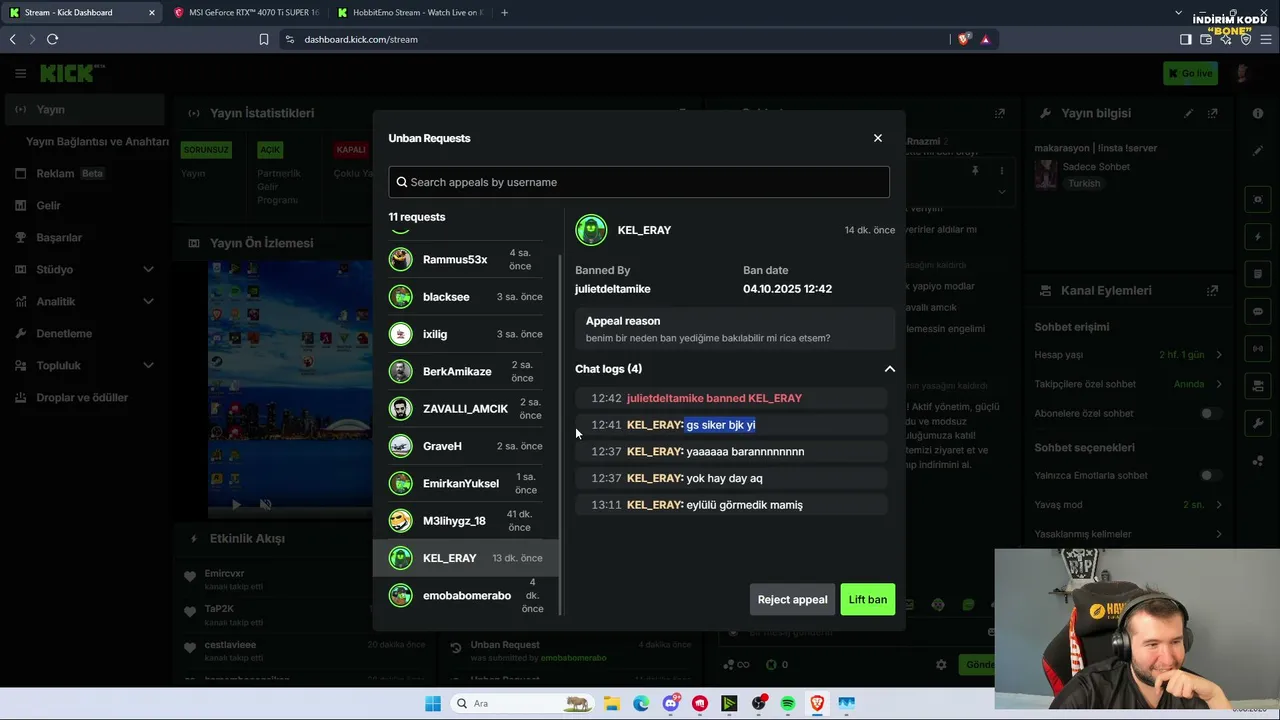Open the Yayın sidebar item
The height and width of the screenshot is (720, 1280).
point(84,109)
